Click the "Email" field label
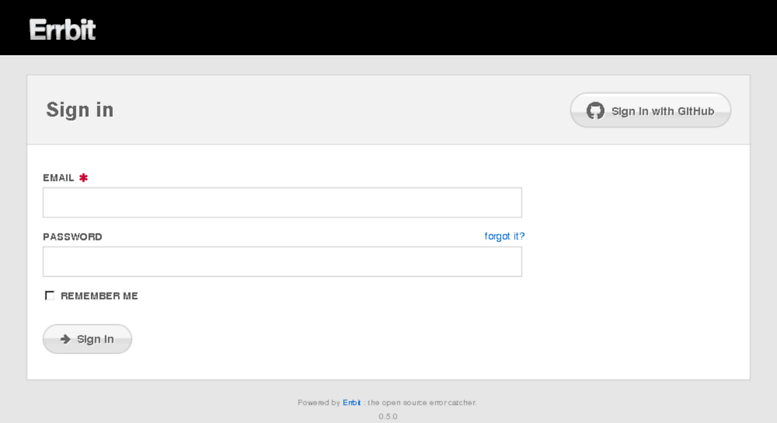777x423 pixels. point(58,178)
